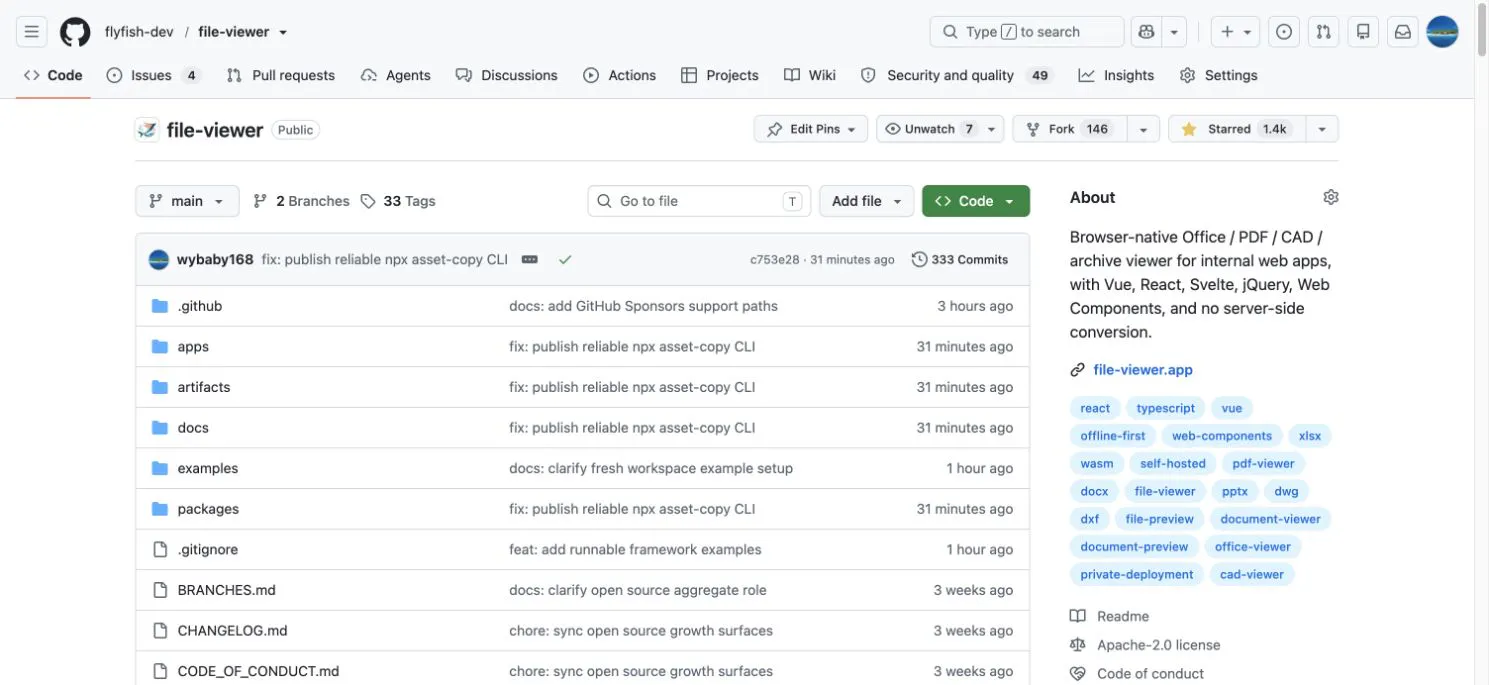Viewport: 1489px width, 685px height.
Task: Open the user avatar menu
Action: coord(1442,32)
